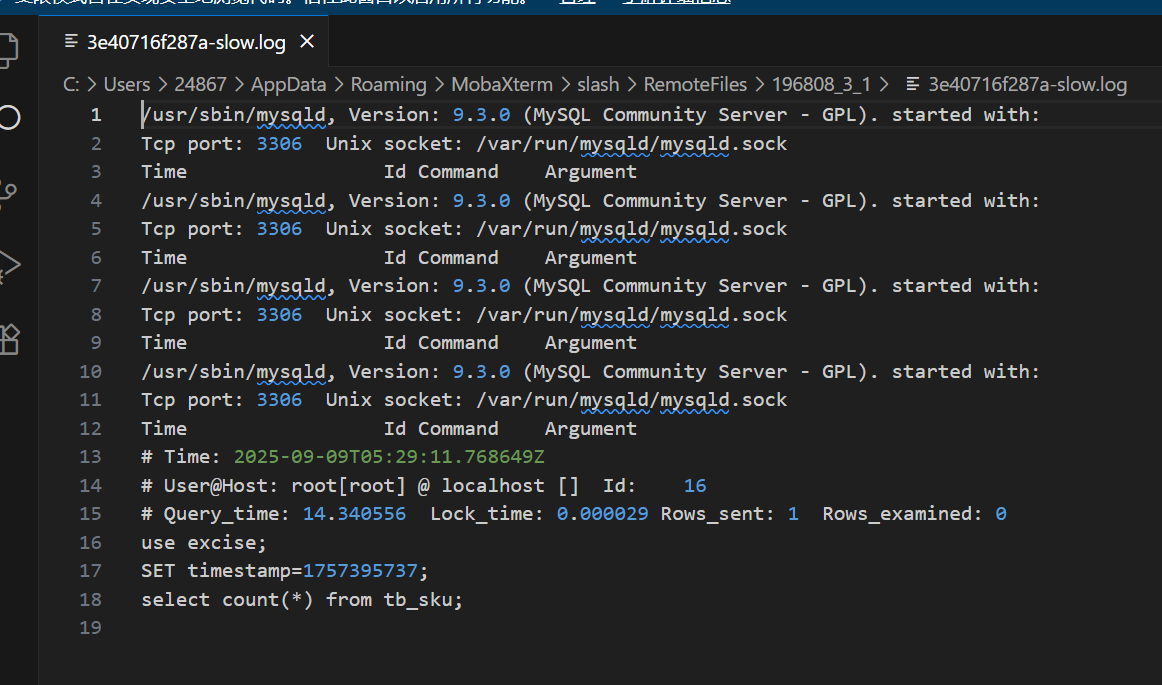Open the Search view in activity bar
This screenshot has height=685, width=1162.
coord(9,117)
